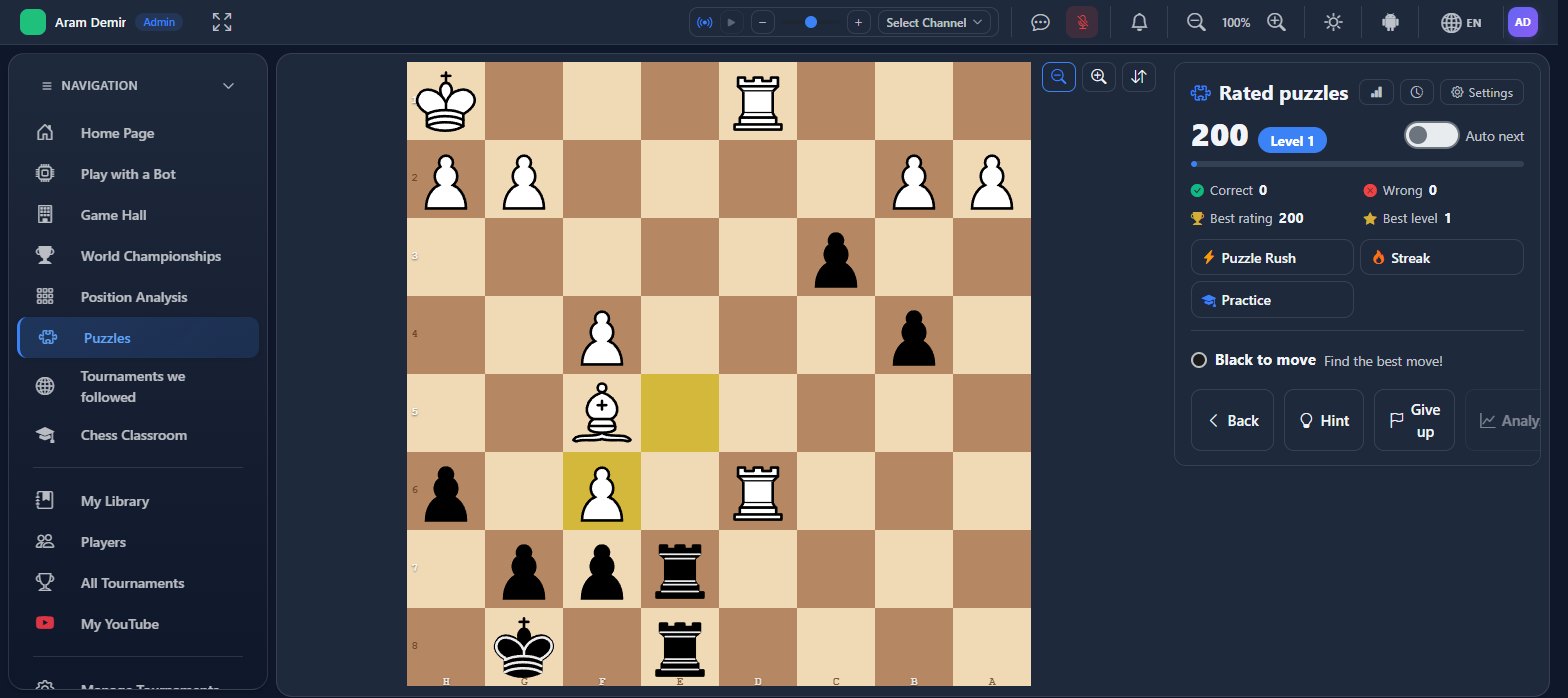The height and width of the screenshot is (698, 1568).
Task: Click the white king on h1
Action: 446,101
